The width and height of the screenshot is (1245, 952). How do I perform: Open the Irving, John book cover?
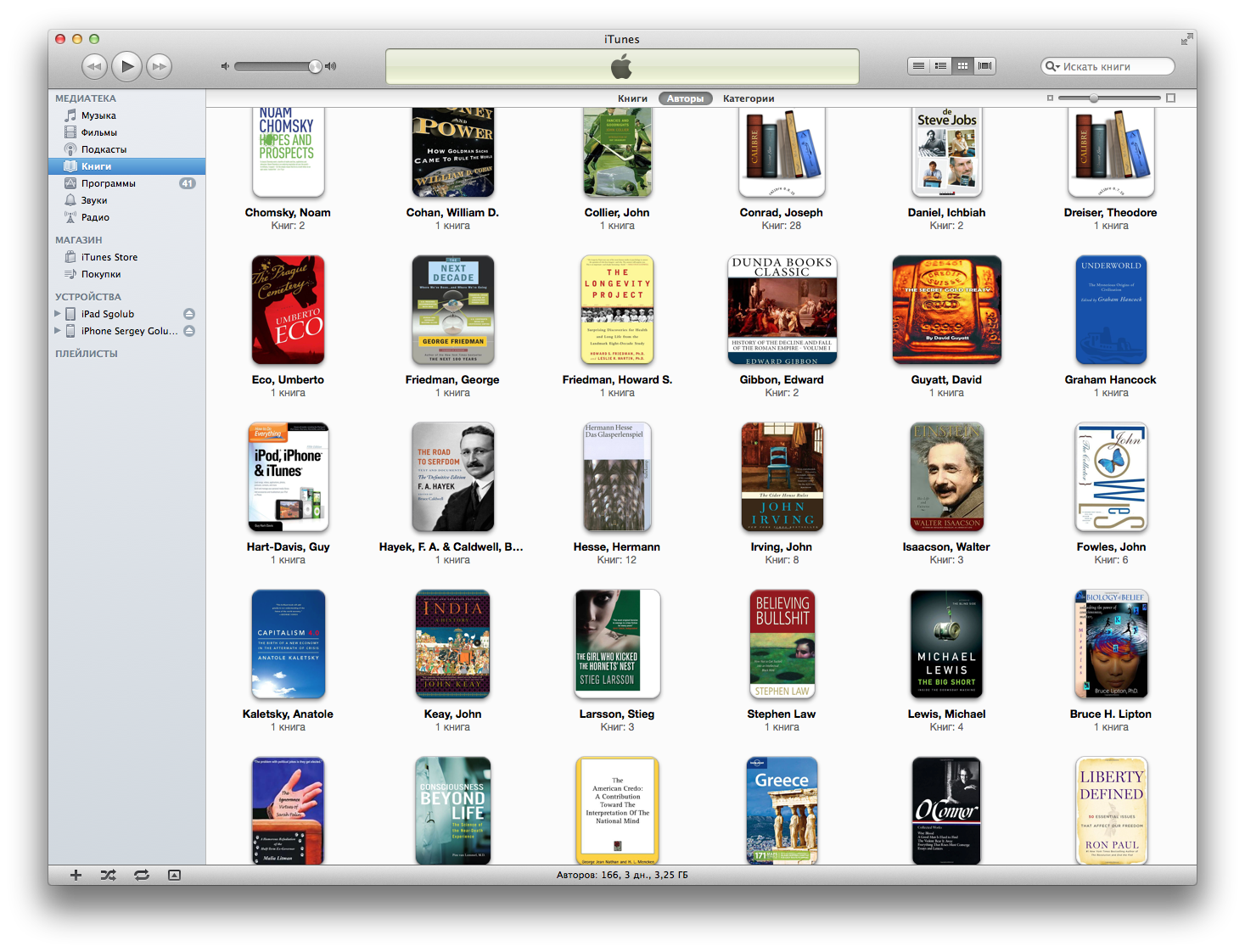[x=782, y=478]
